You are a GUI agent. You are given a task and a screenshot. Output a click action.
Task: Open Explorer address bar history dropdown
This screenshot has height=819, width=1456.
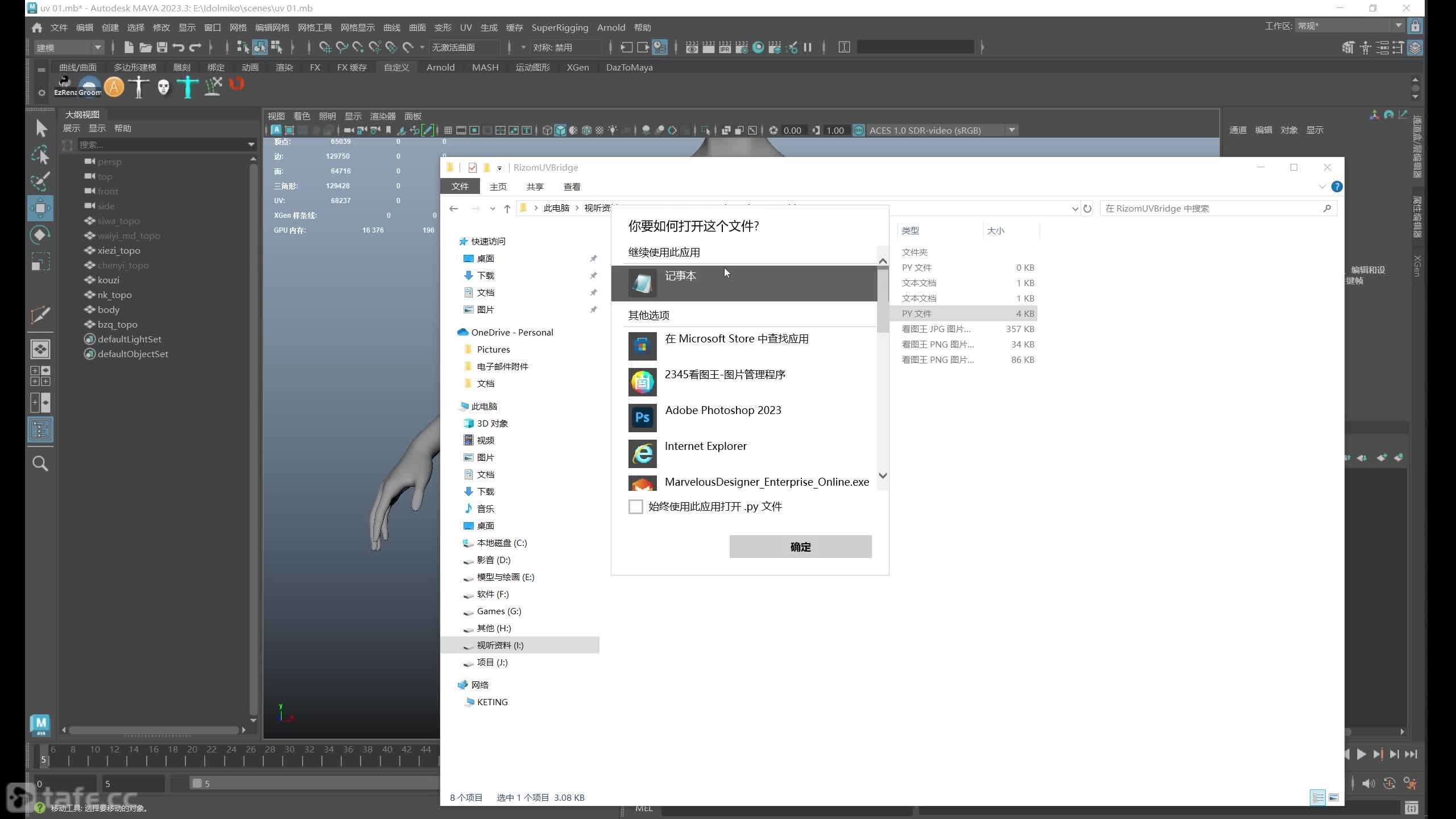coord(1075,209)
